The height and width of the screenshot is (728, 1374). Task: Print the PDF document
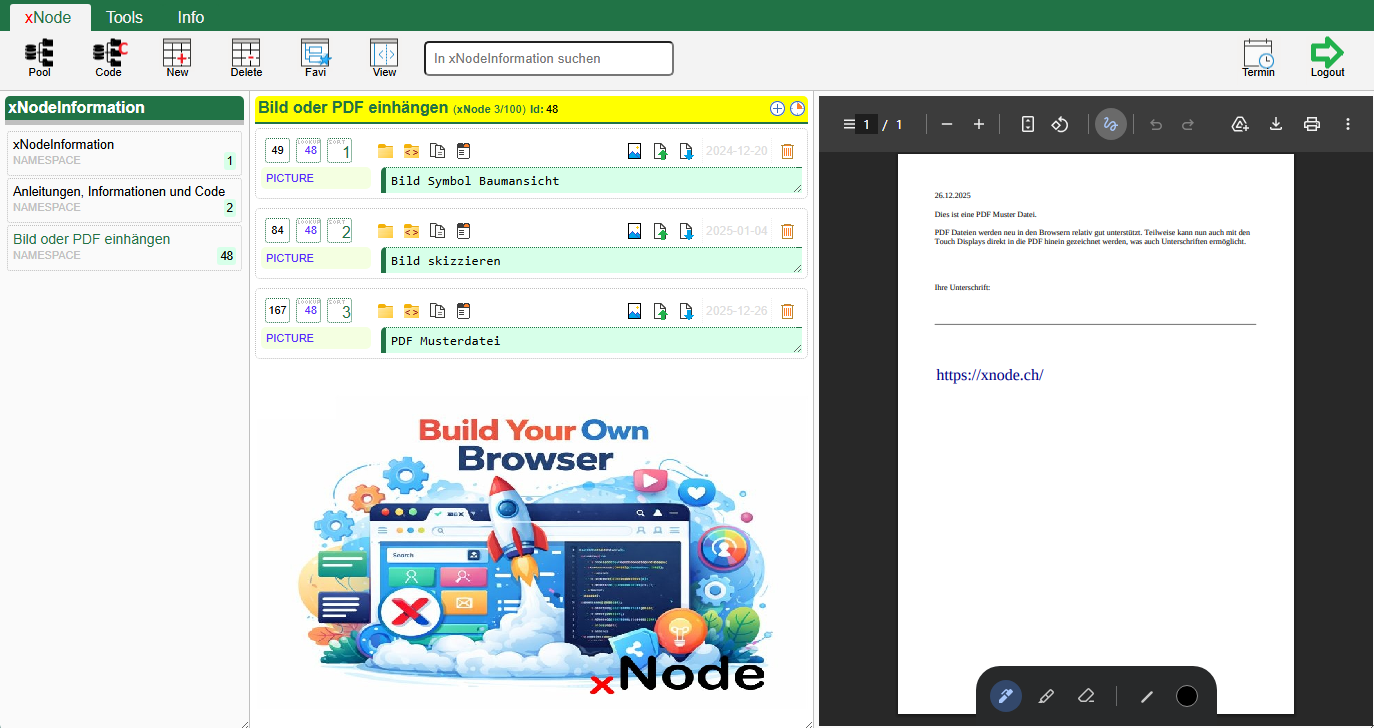(x=1312, y=124)
